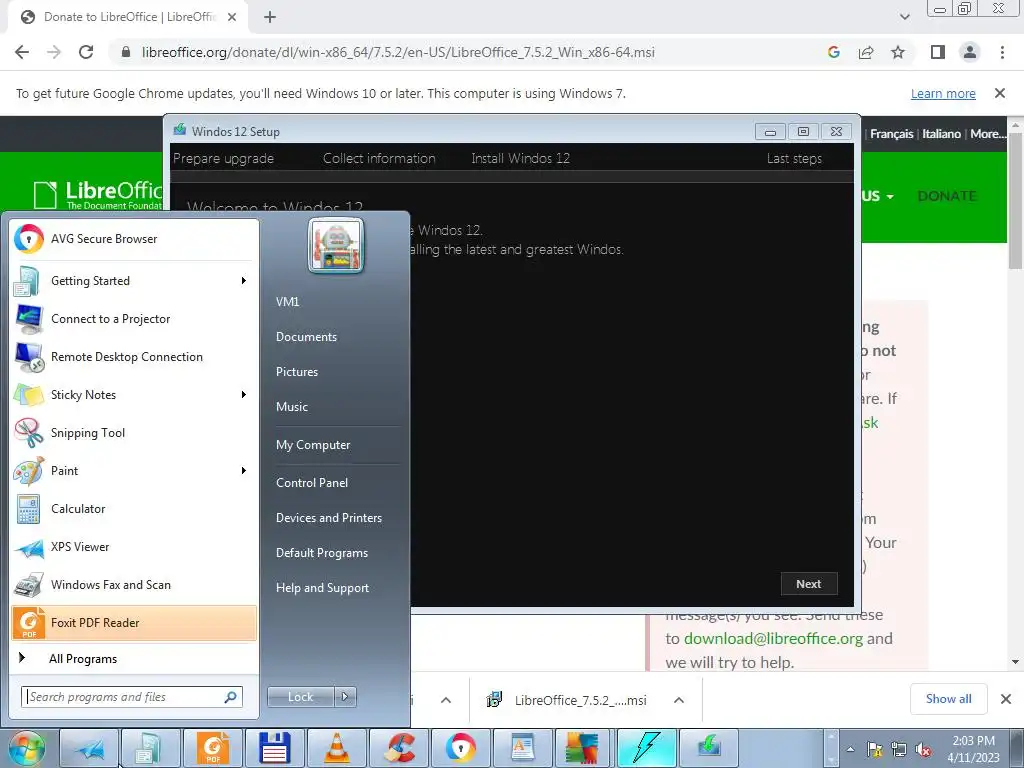Image resolution: width=1024 pixels, height=768 pixels.
Task: Open Devices and Printers
Action: tap(329, 518)
